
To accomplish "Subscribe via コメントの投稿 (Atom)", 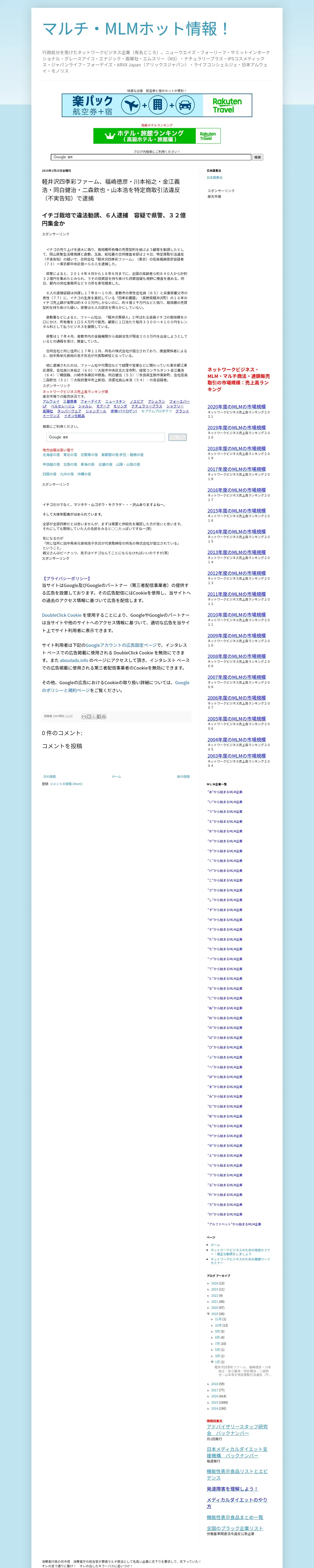I will point(66,784).
